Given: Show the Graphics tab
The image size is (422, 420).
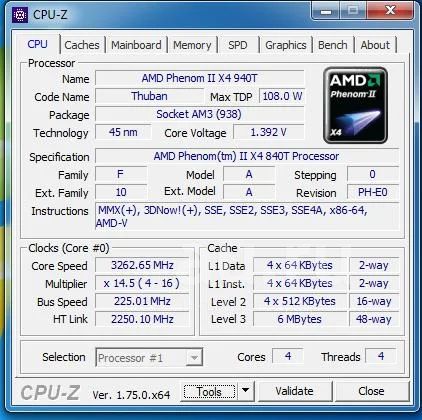Looking at the screenshot, I should [286, 45].
